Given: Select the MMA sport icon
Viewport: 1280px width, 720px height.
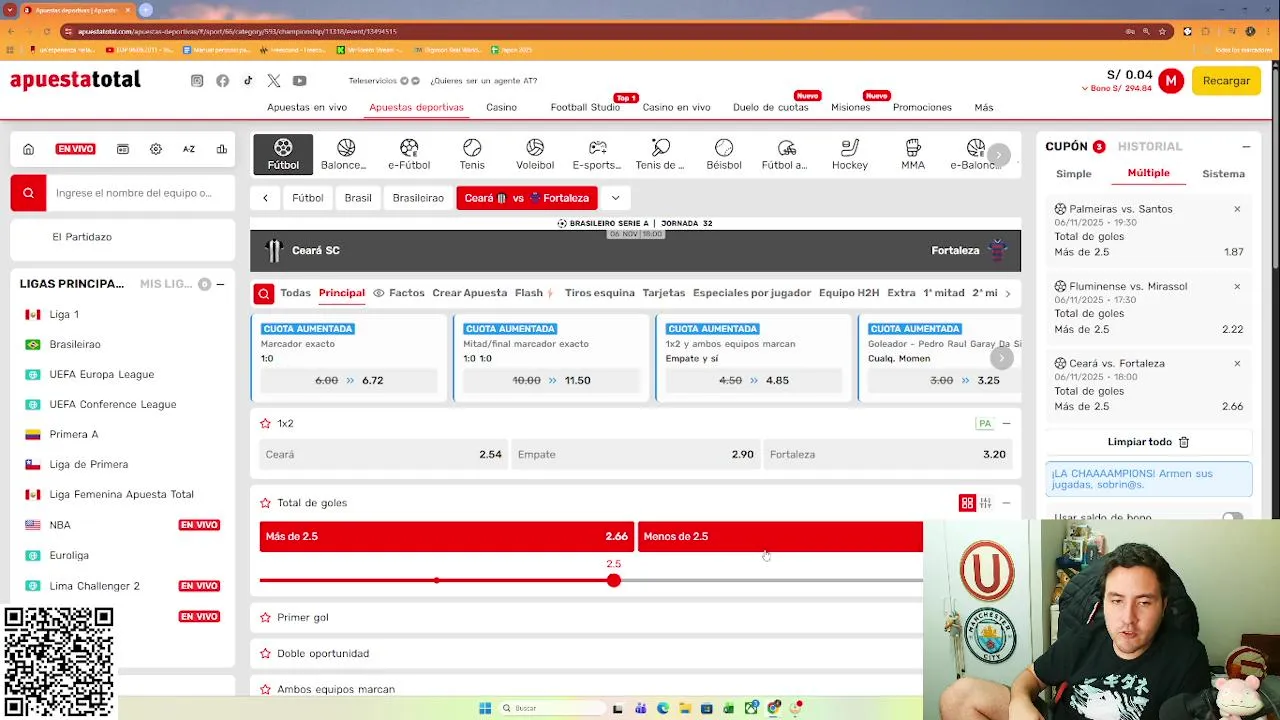Looking at the screenshot, I should tap(913, 154).
